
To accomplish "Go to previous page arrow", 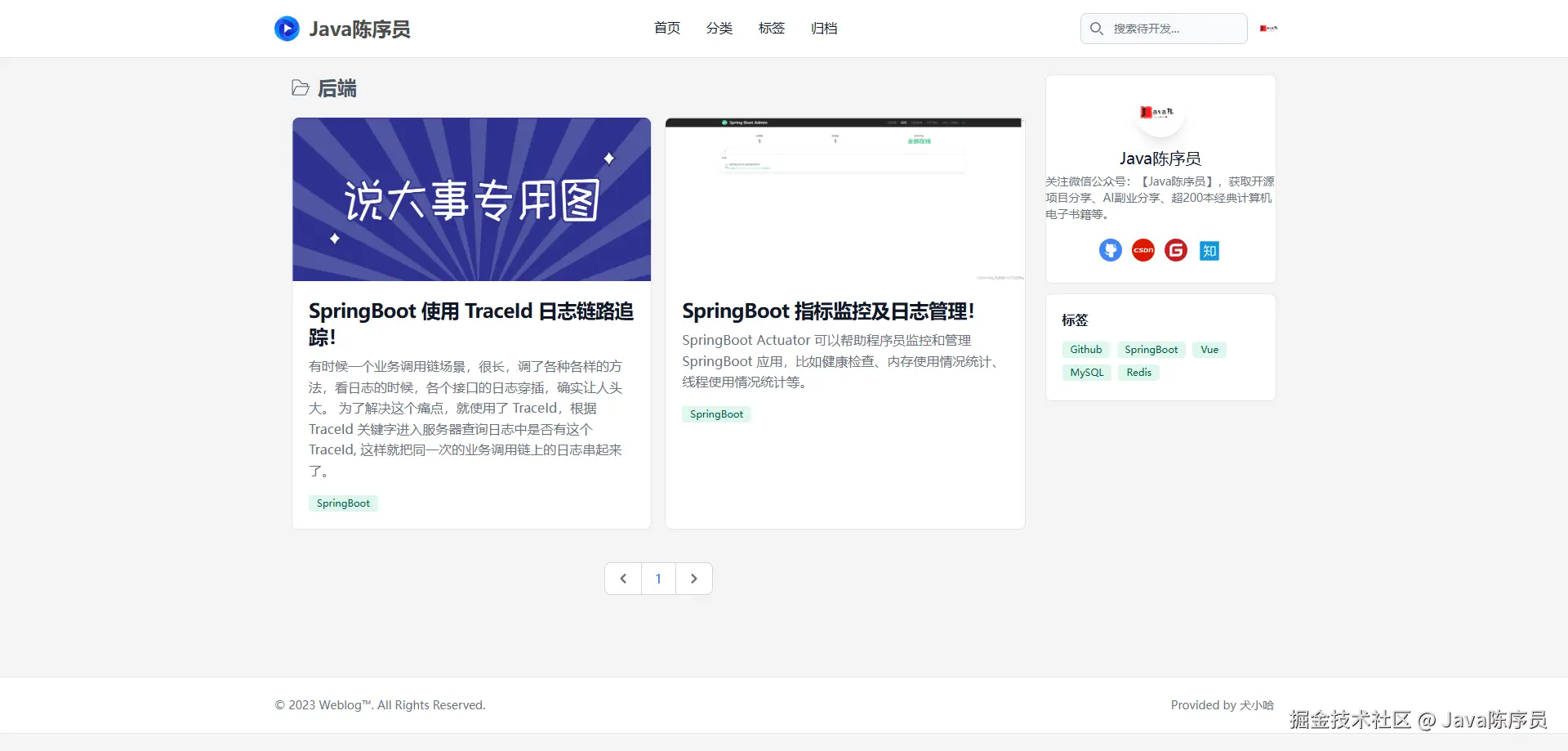I will coord(623,579).
